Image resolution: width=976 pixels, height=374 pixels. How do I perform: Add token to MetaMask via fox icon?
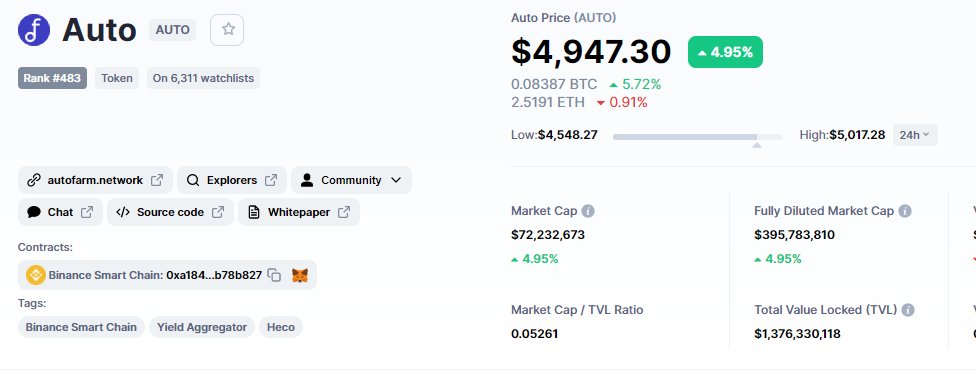pos(300,275)
